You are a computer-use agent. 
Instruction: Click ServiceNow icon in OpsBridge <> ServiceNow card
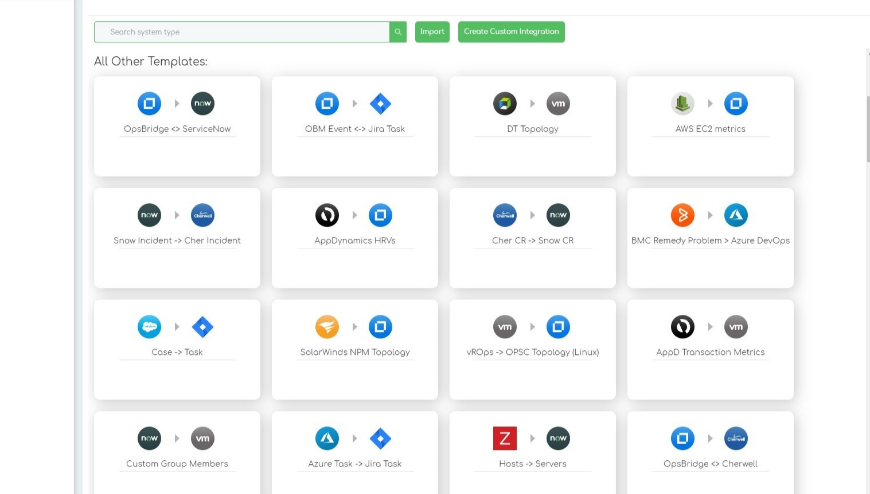[203, 103]
